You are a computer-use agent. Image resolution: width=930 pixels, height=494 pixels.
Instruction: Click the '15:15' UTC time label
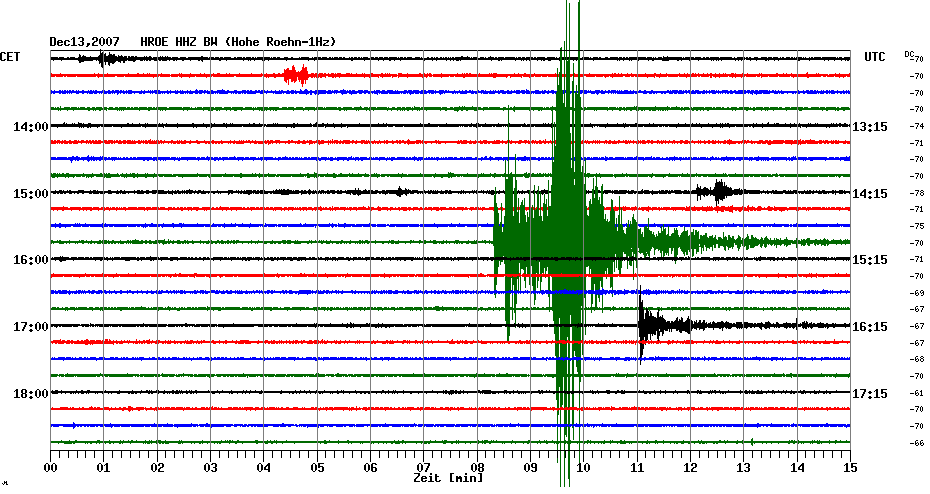pos(870,260)
